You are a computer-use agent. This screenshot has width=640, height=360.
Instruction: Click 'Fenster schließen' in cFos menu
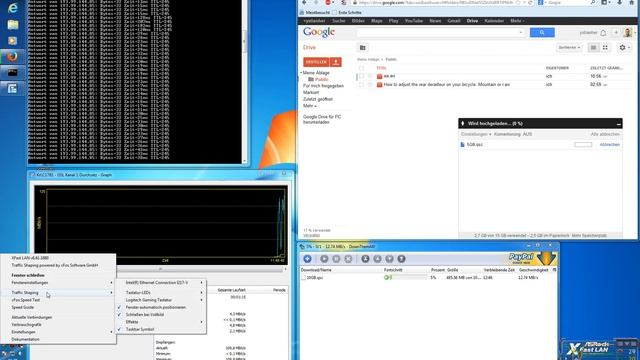28,275
